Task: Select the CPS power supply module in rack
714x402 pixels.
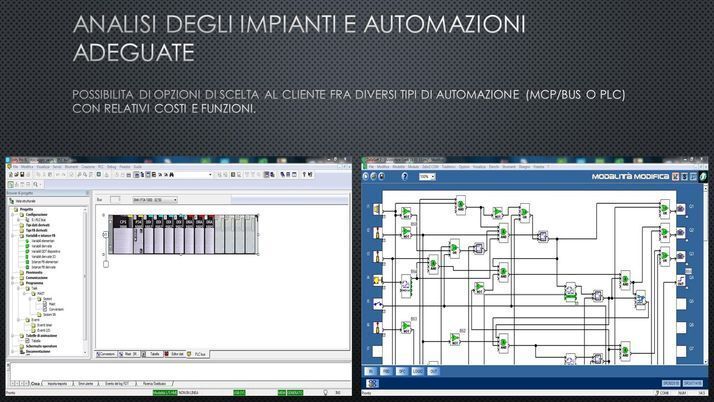Action: click(122, 234)
